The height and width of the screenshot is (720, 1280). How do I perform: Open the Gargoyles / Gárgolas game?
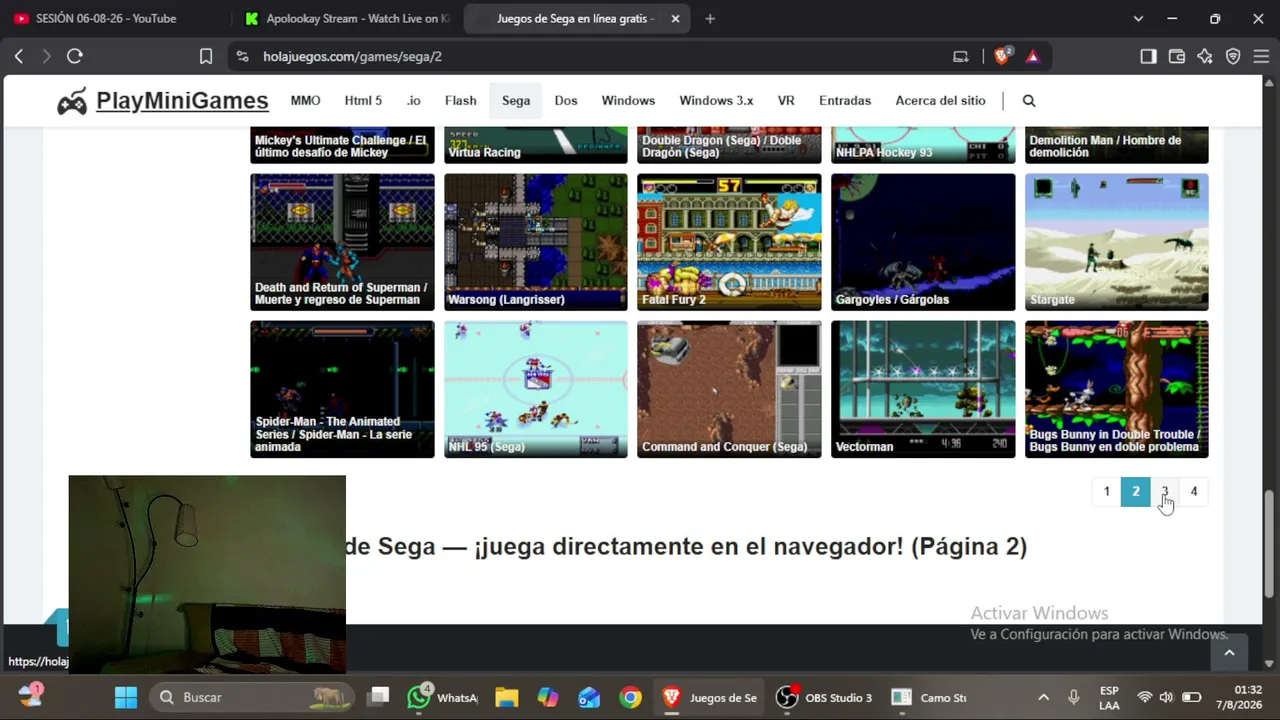[923, 242]
